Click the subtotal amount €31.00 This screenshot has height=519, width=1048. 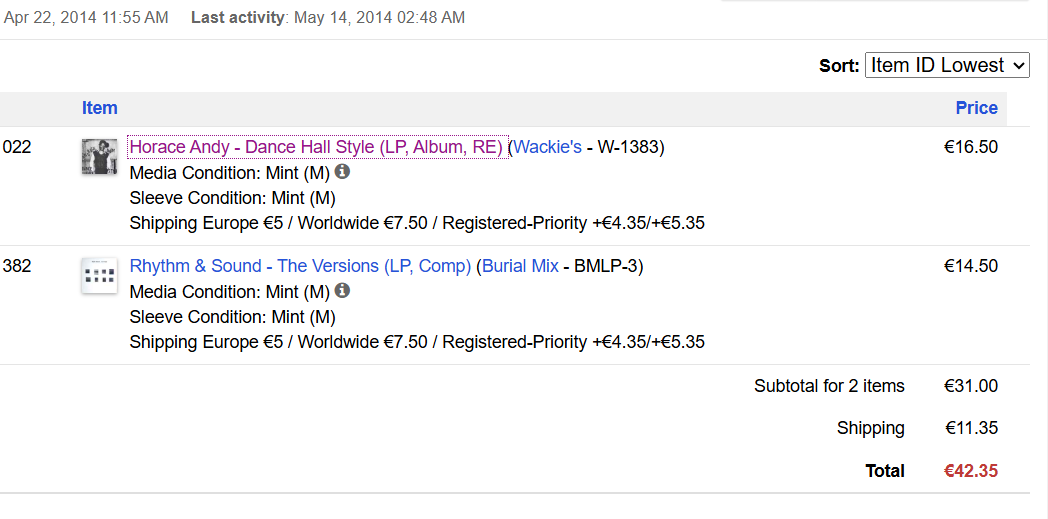[971, 386]
